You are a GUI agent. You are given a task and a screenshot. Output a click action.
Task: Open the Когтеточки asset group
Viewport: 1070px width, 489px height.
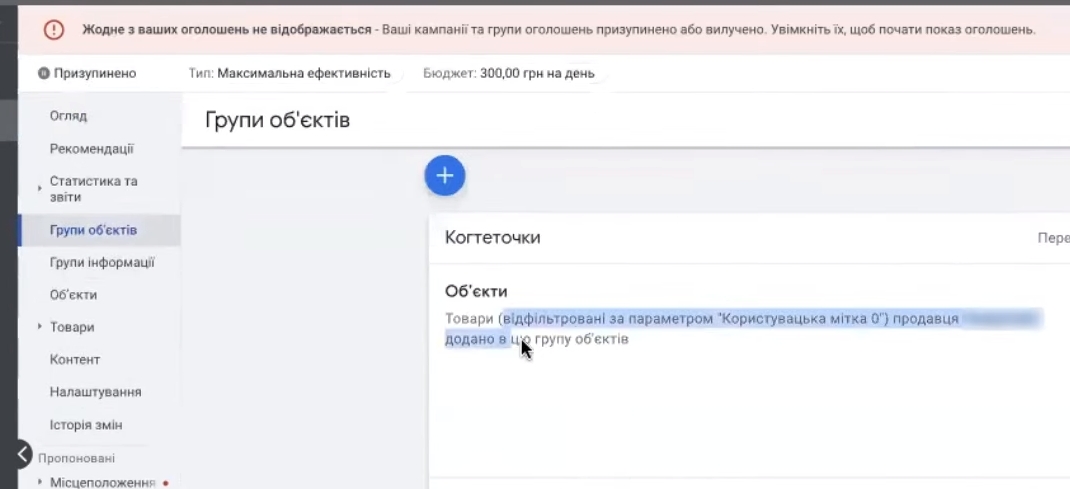[493, 237]
